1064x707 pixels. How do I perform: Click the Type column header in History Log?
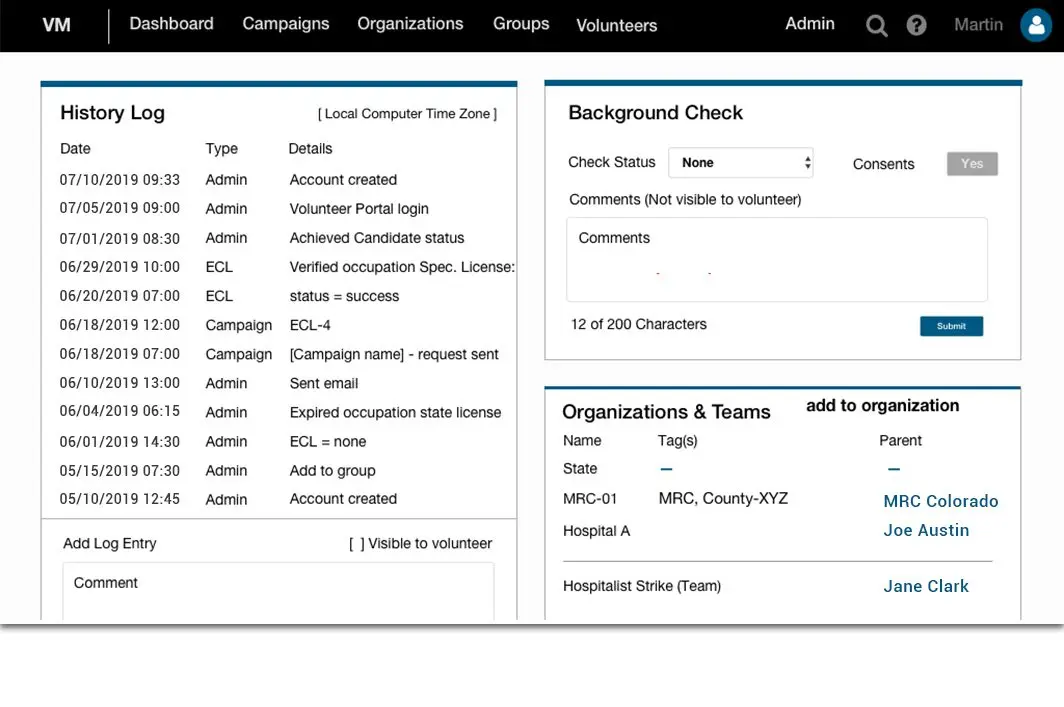coord(221,149)
